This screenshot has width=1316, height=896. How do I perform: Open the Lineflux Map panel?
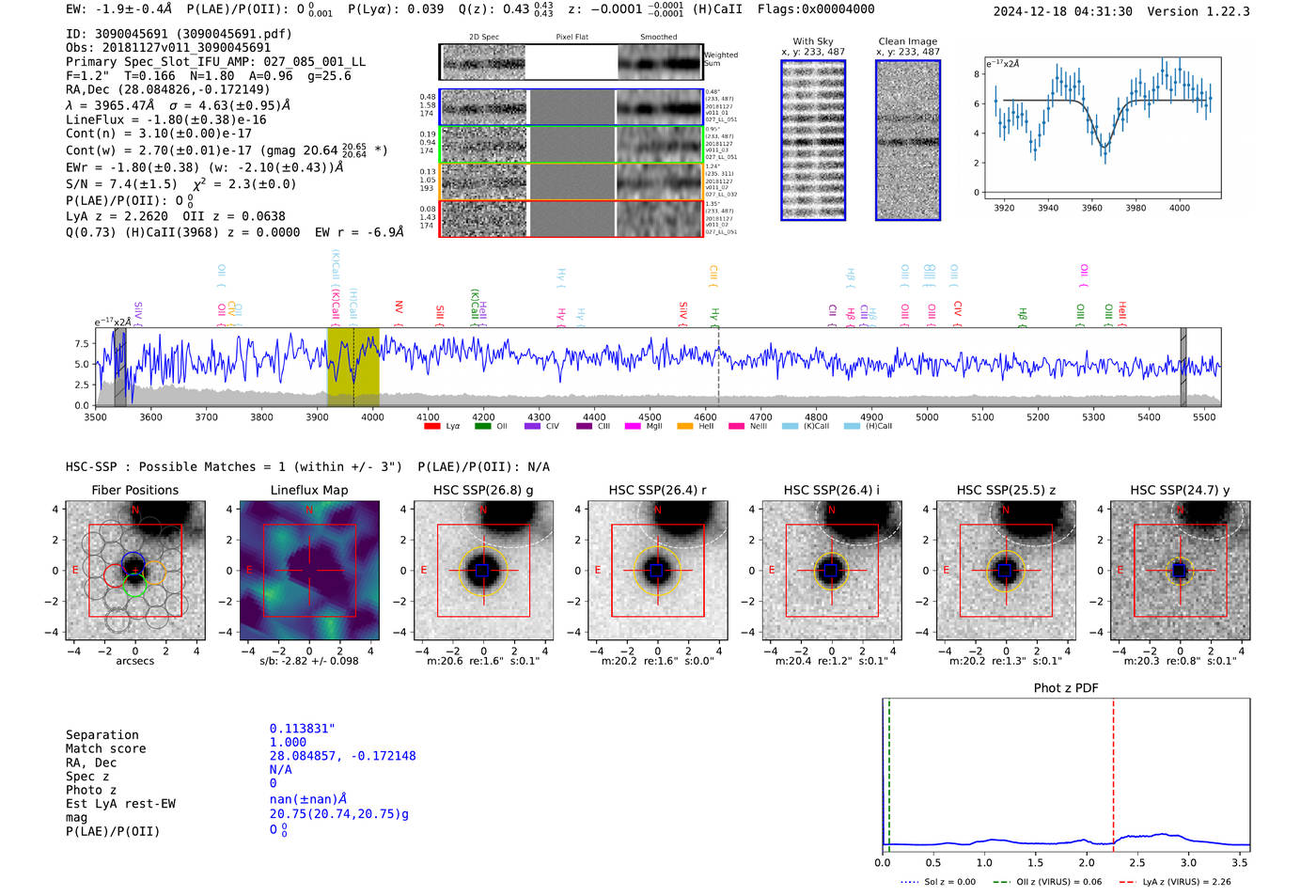click(x=309, y=571)
